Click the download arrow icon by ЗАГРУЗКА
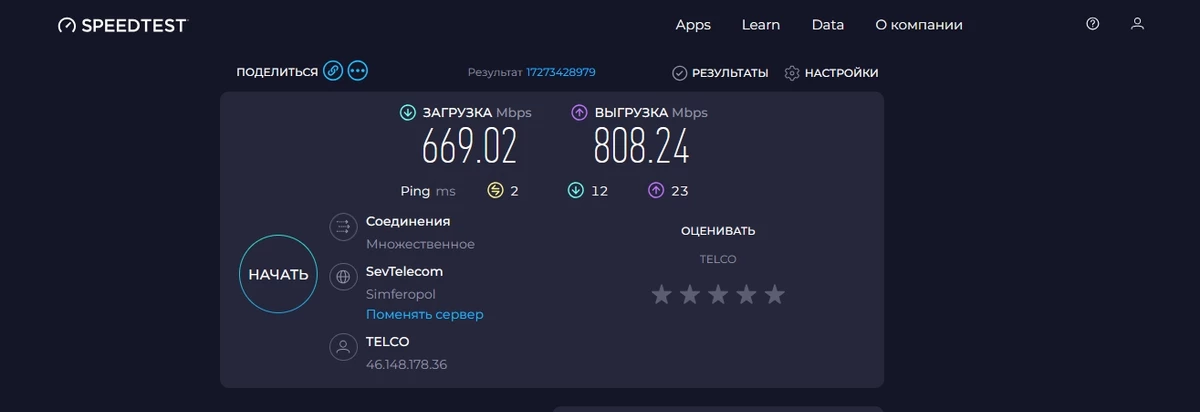This screenshot has width=1200, height=412. pos(408,113)
